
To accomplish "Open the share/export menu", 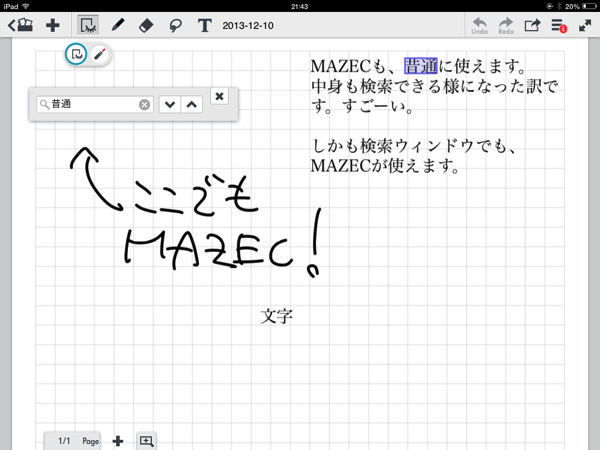I will tap(532, 25).
